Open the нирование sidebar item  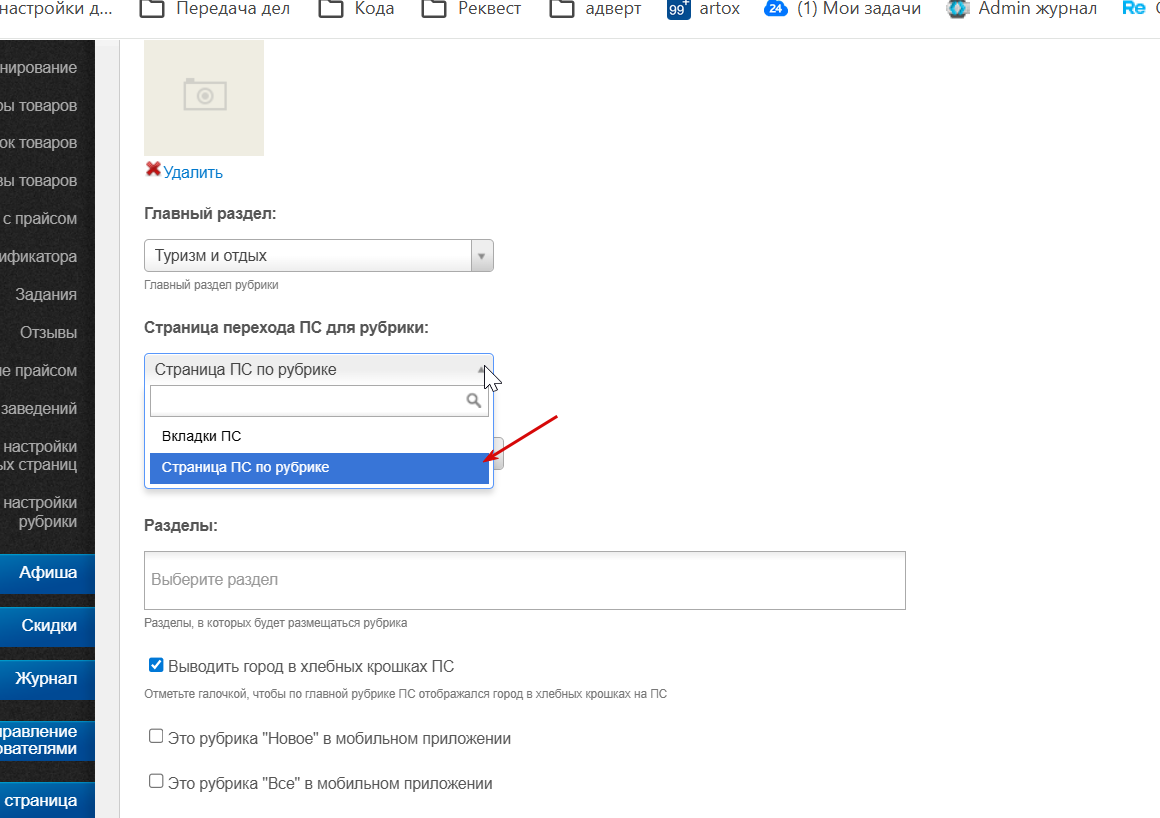coord(38,67)
